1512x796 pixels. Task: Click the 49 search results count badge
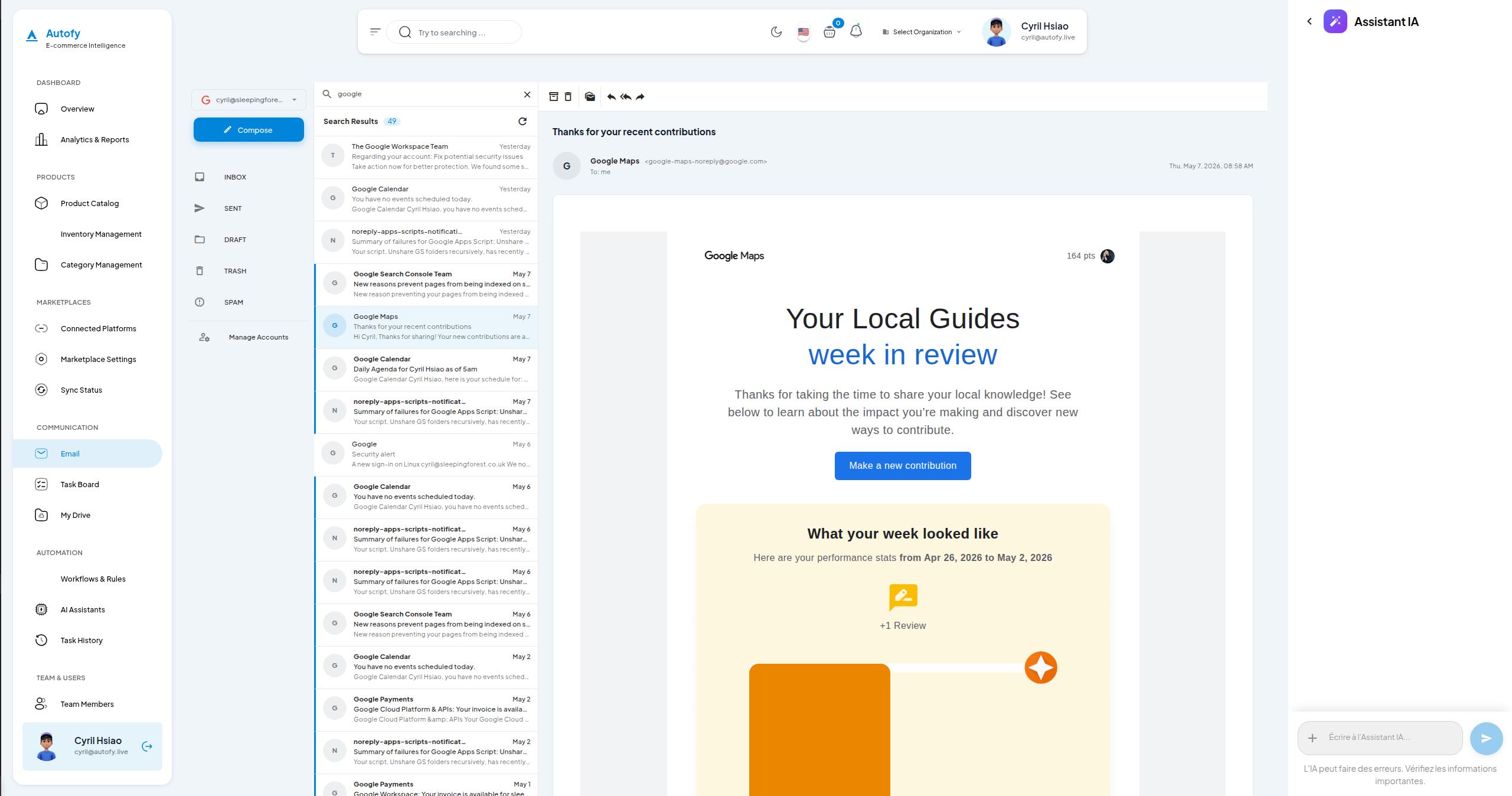coord(392,121)
